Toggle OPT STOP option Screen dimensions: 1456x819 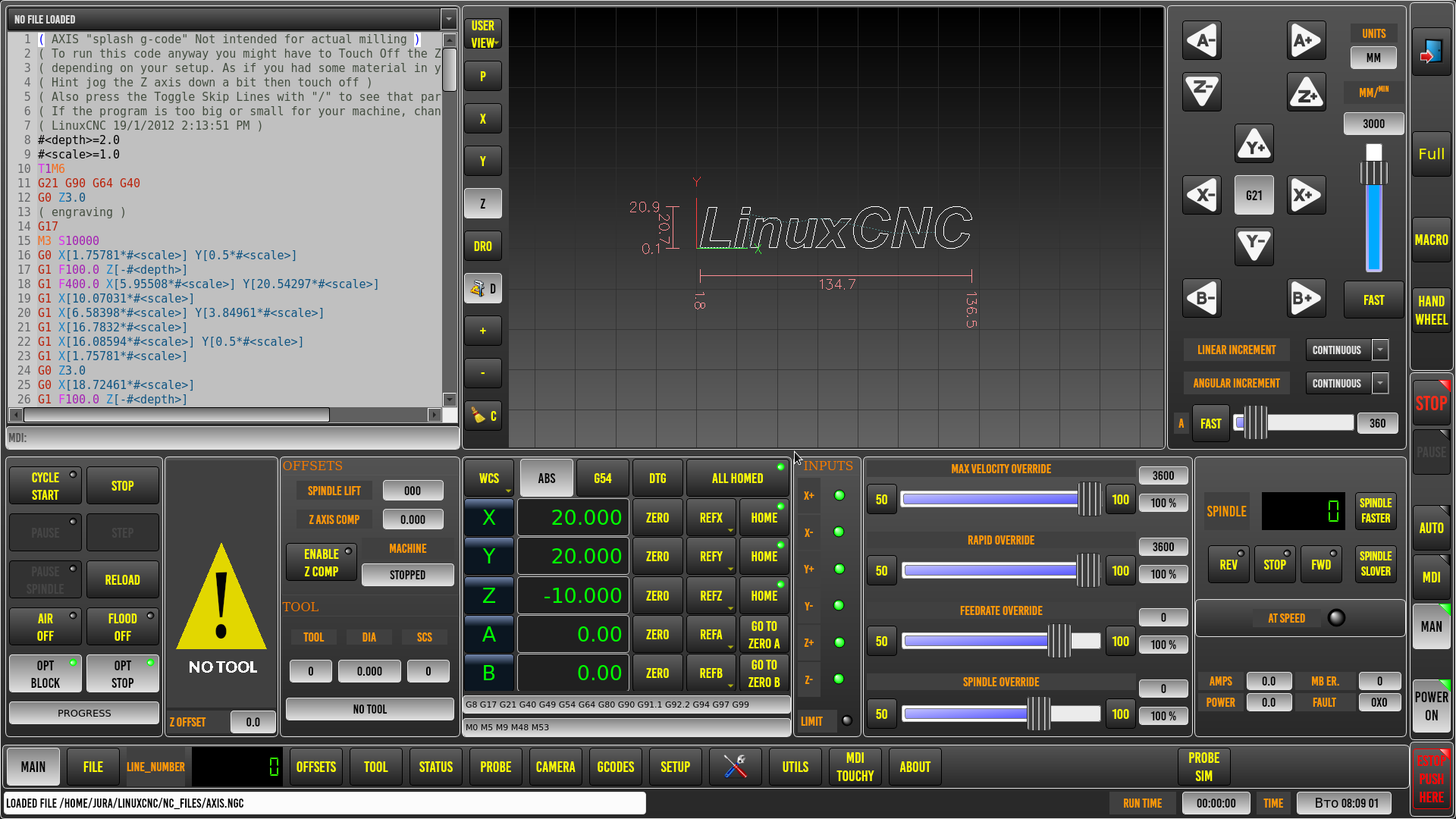point(123,673)
